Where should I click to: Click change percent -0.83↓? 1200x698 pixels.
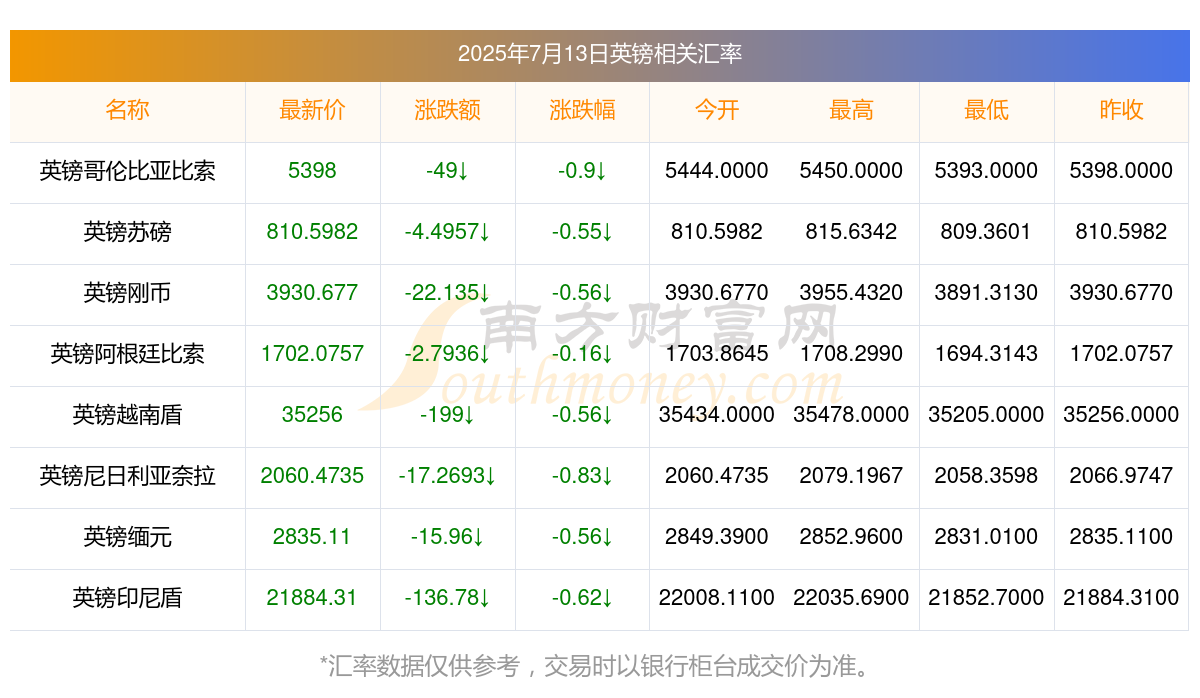point(582,476)
